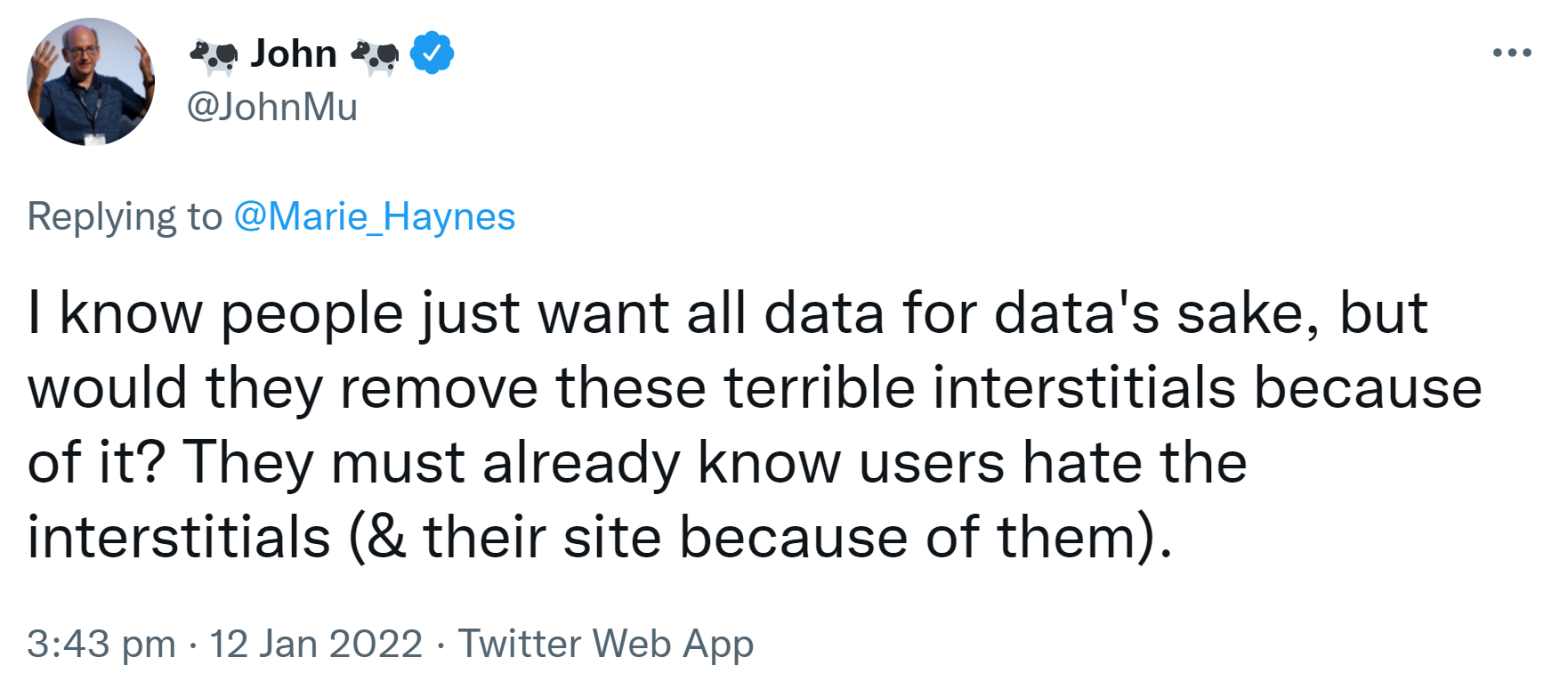Click the word 'remove' in the tweet
The image size is (1568, 698).
point(438,389)
